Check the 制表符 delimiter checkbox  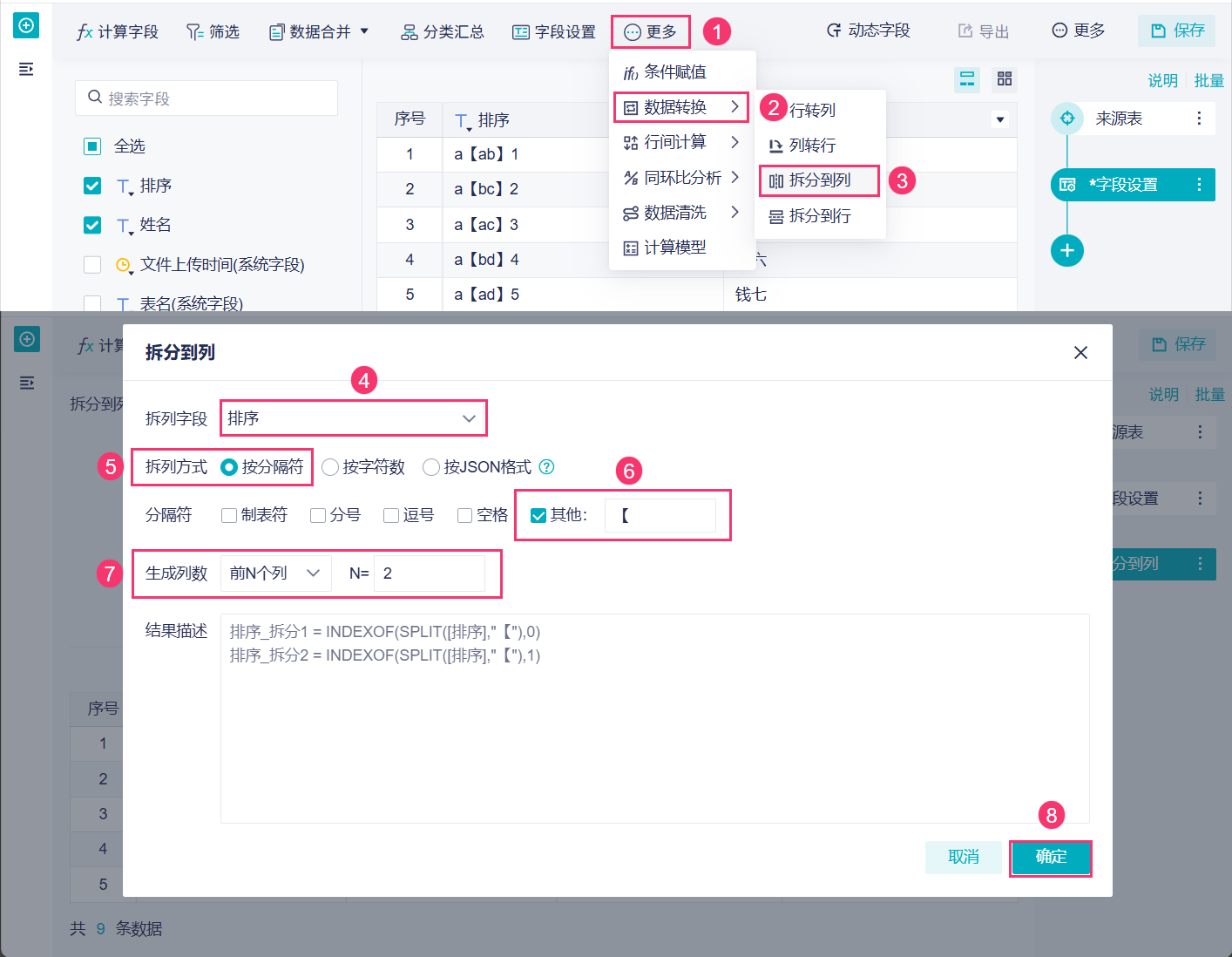pyautogui.click(x=229, y=515)
